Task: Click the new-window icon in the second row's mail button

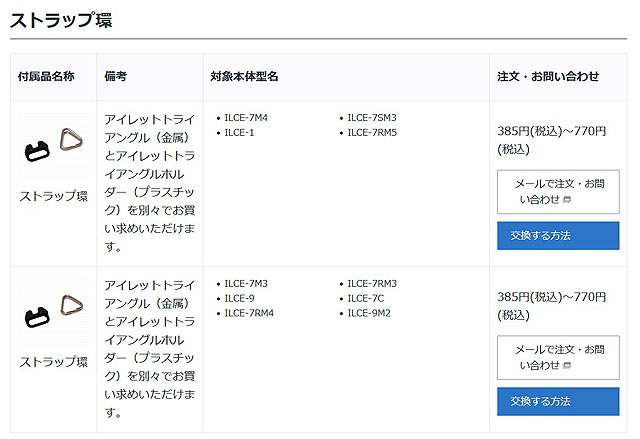Action: coord(567,366)
